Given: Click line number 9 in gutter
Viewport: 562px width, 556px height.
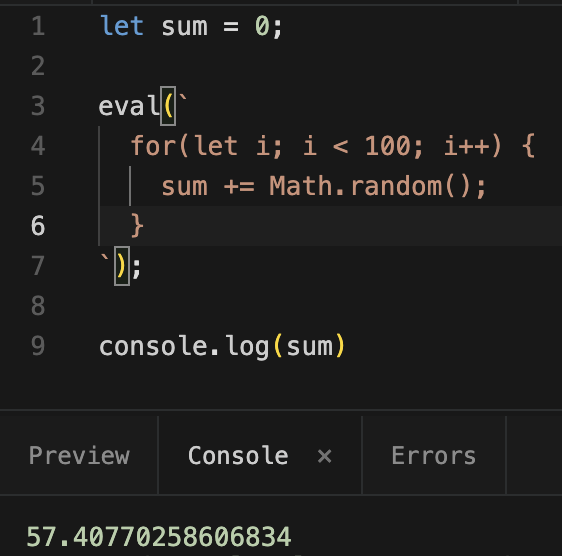Looking at the screenshot, I should [38, 346].
